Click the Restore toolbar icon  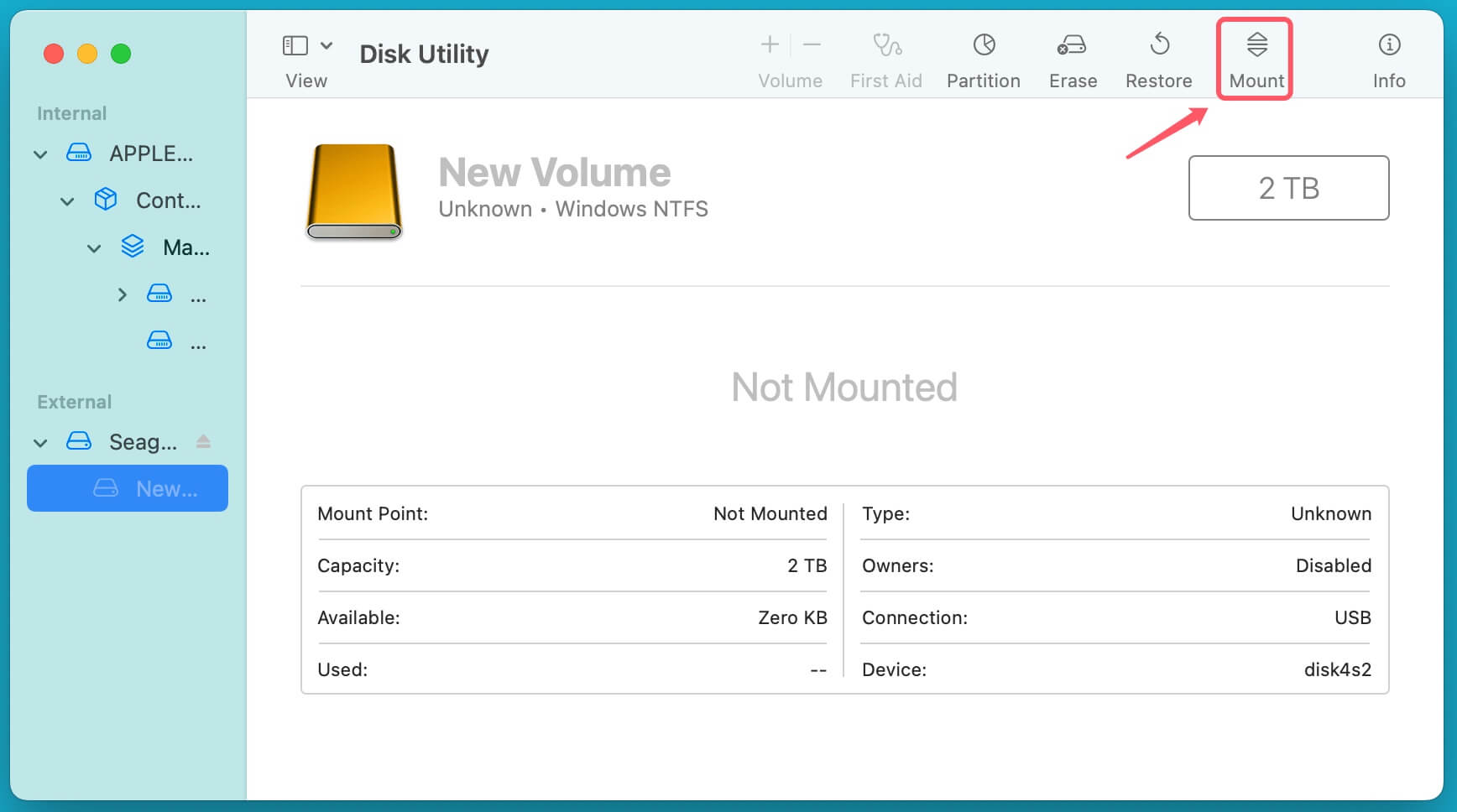tap(1159, 57)
